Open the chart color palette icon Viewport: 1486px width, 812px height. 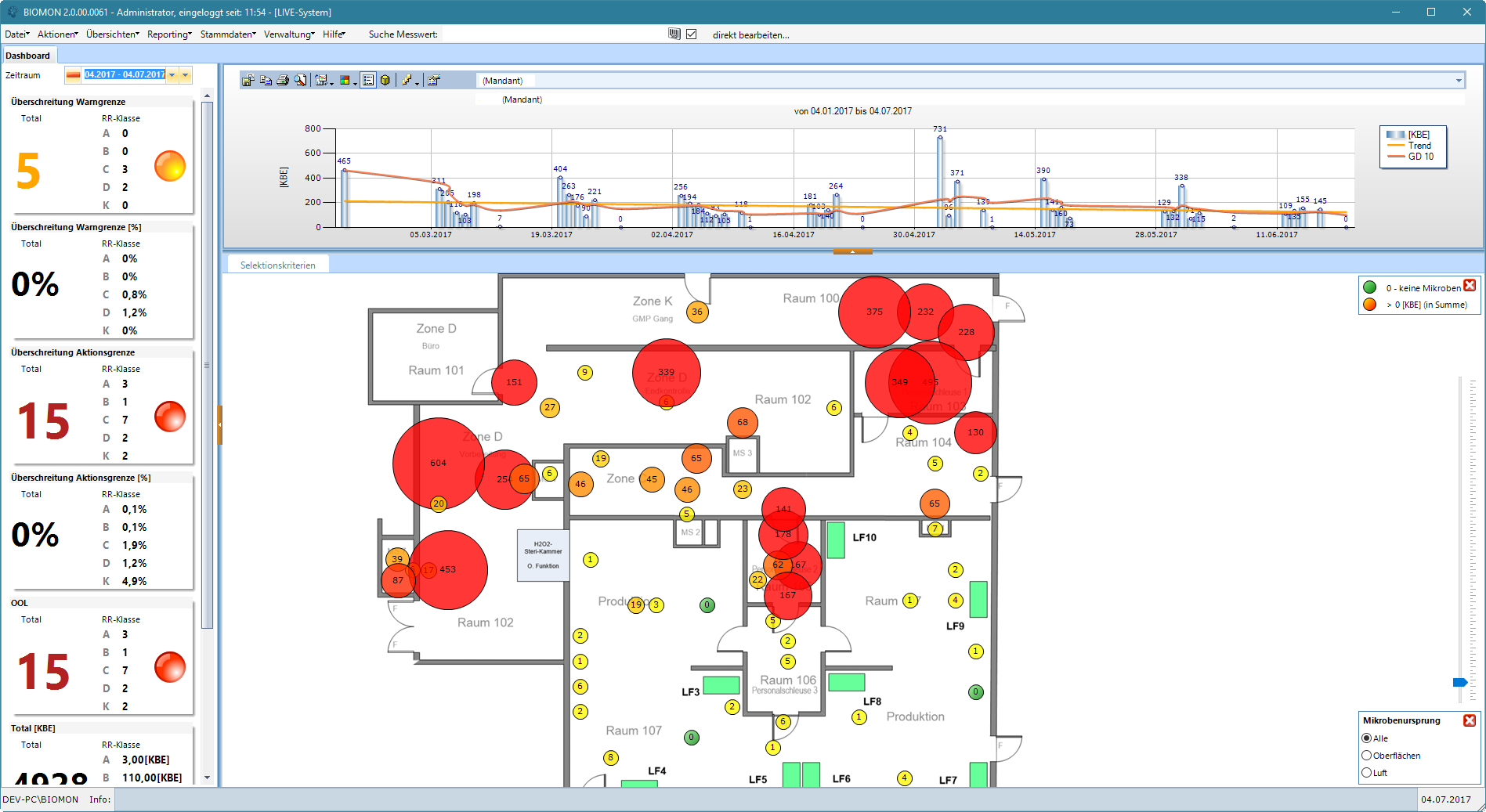coord(346,81)
